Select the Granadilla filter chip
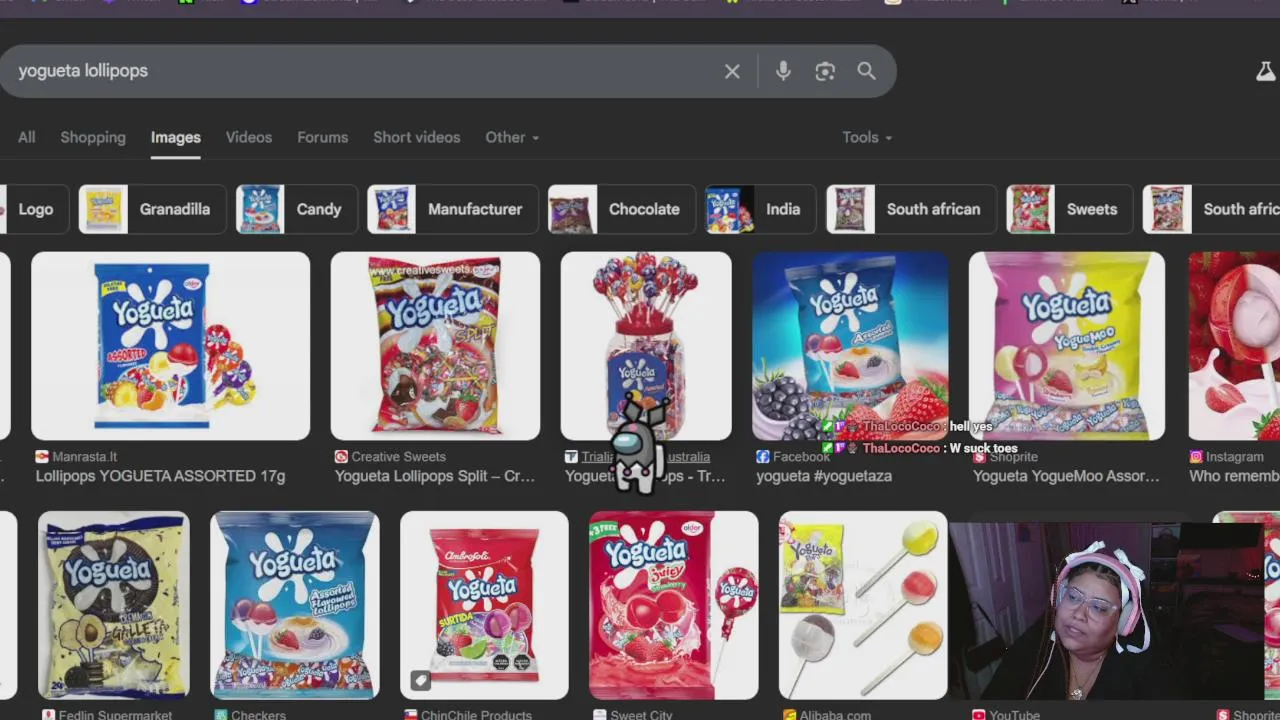Image resolution: width=1280 pixels, height=720 pixels. 152,209
